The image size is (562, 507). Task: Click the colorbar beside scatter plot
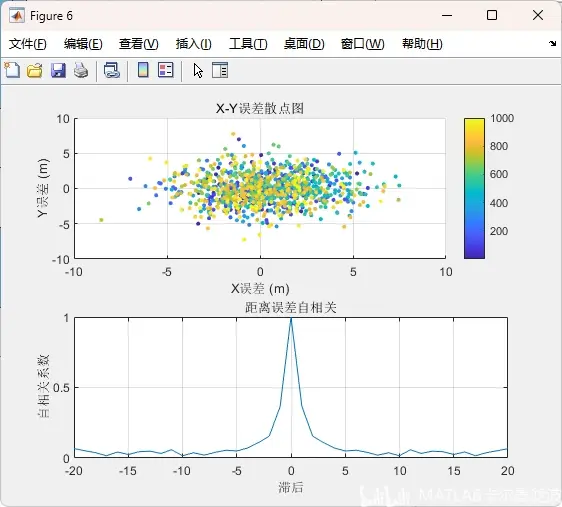(474, 188)
